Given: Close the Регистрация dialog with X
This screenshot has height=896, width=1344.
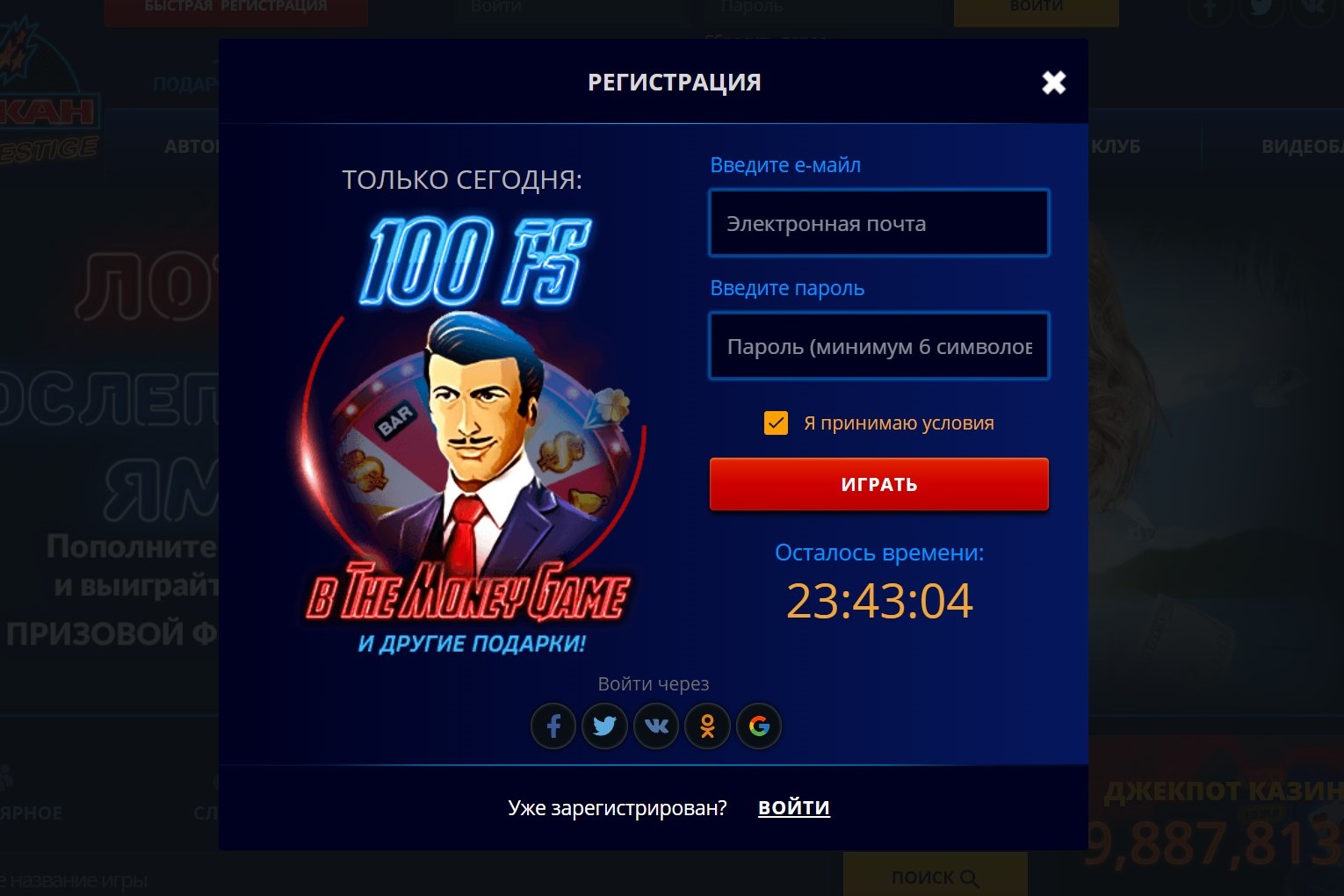Looking at the screenshot, I should [1054, 83].
